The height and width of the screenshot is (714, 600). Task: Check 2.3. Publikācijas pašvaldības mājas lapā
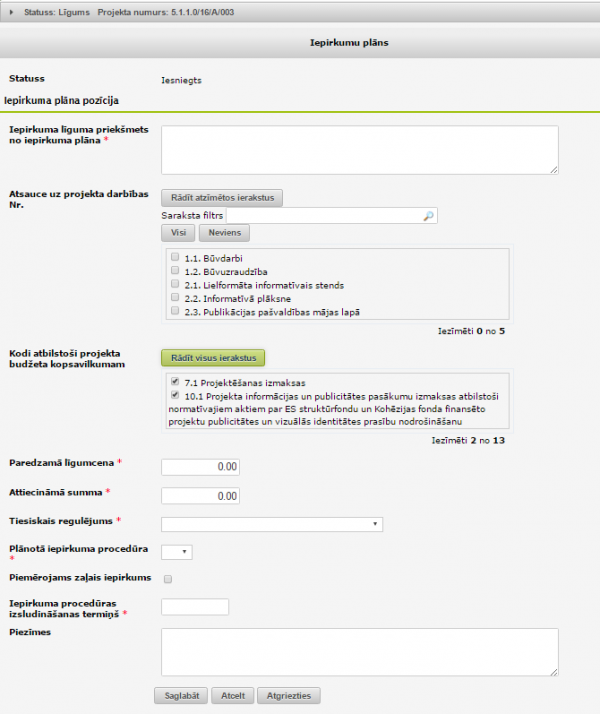176,311
